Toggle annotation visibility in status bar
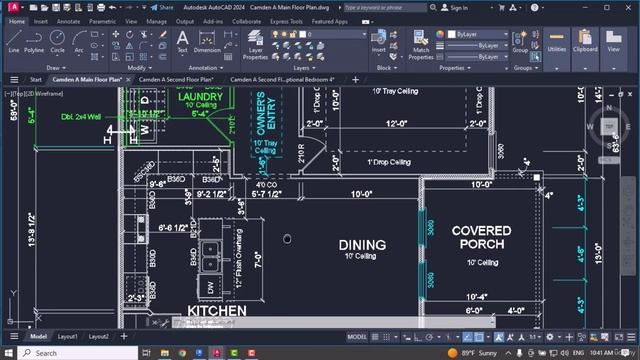This screenshot has width=640, height=360. [x=499, y=337]
